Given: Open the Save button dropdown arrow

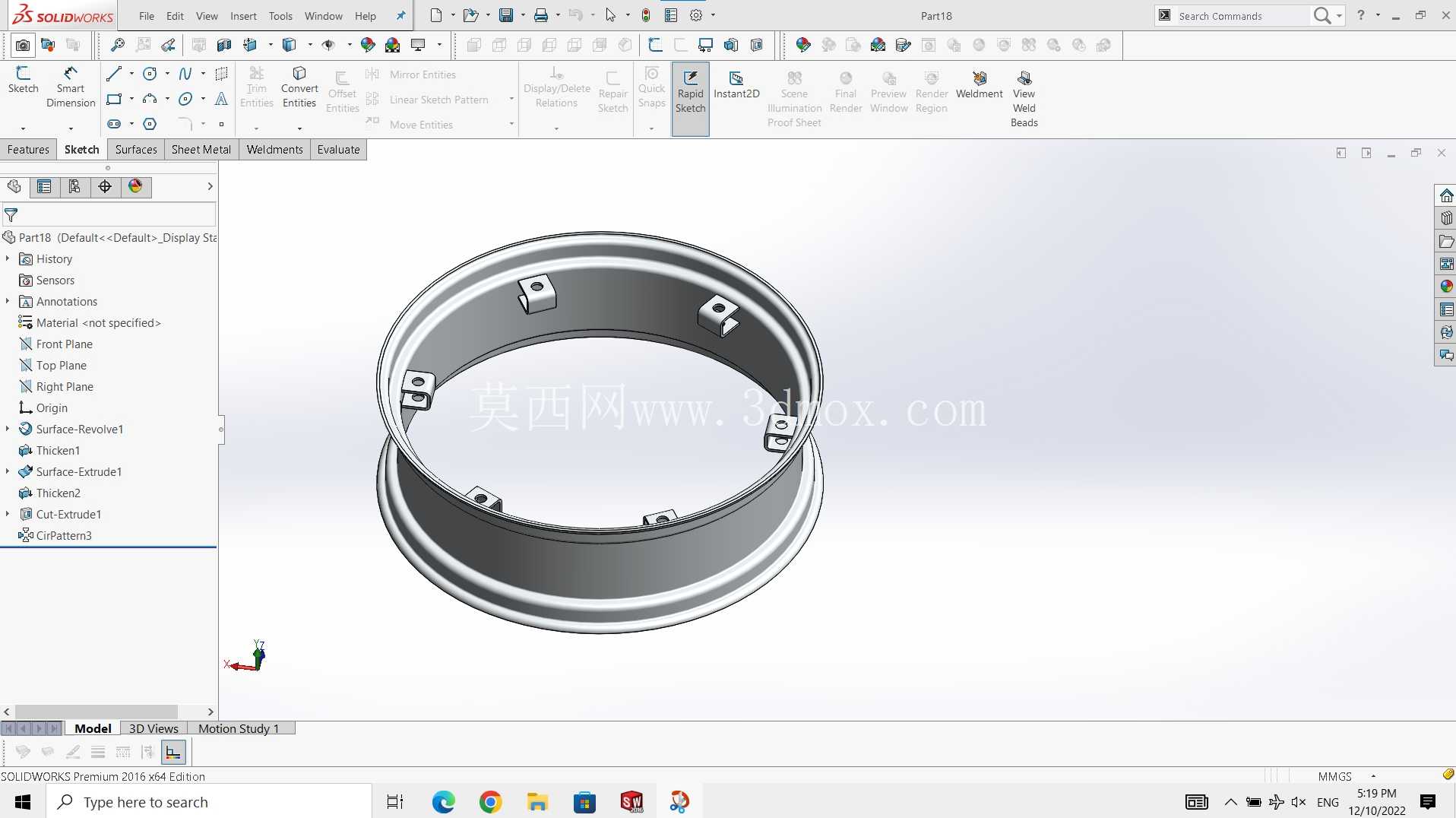Looking at the screenshot, I should coord(522,15).
